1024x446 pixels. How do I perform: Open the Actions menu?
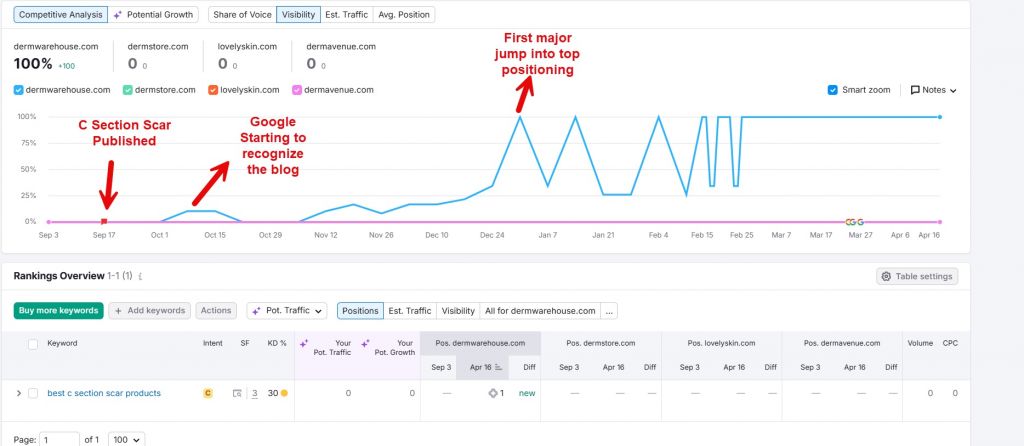(216, 311)
